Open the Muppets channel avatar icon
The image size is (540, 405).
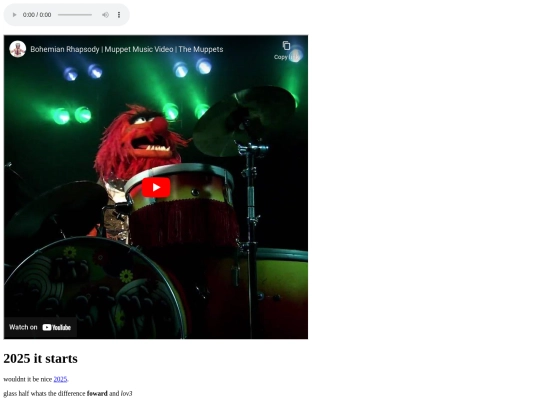pyautogui.click(x=18, y=49)
